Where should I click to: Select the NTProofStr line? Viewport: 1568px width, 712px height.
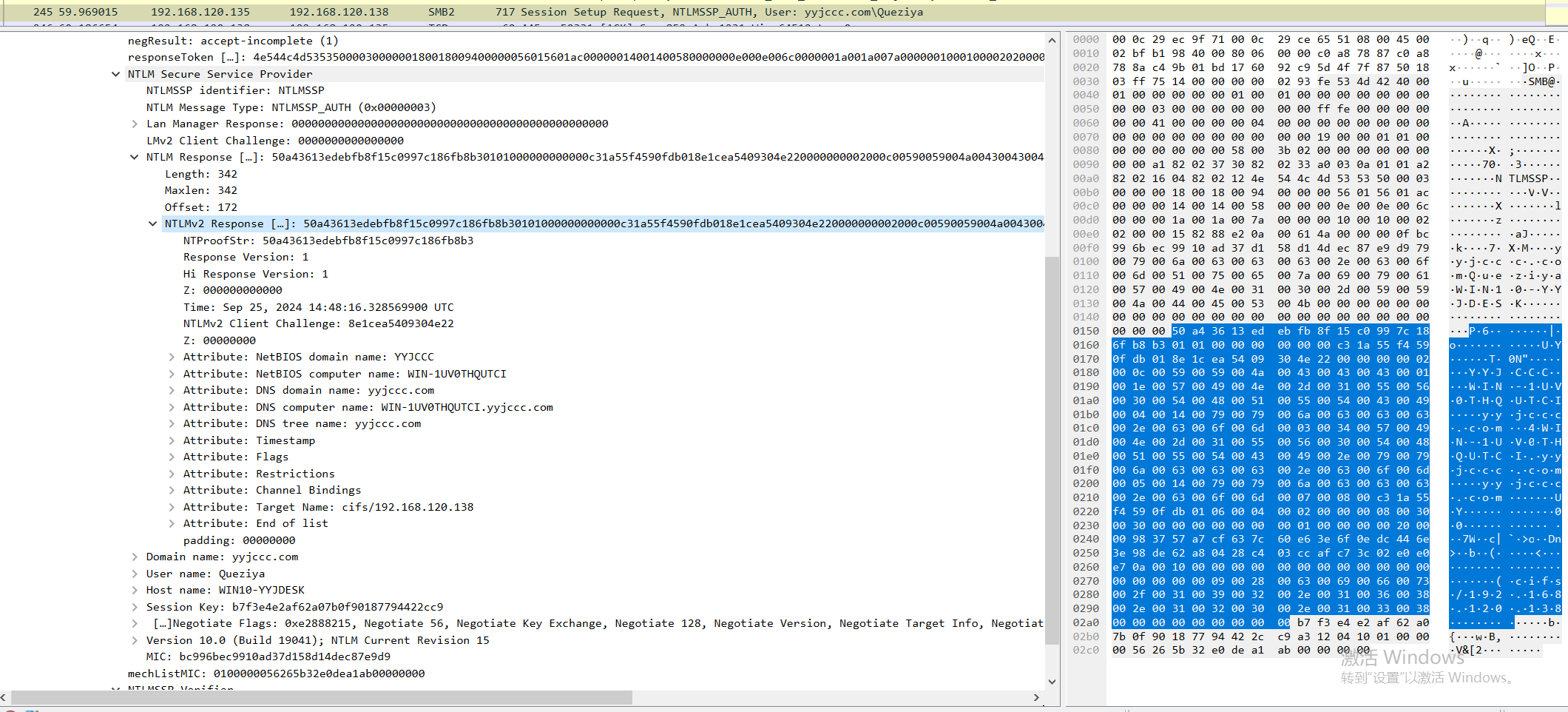[x=328, y=241]
